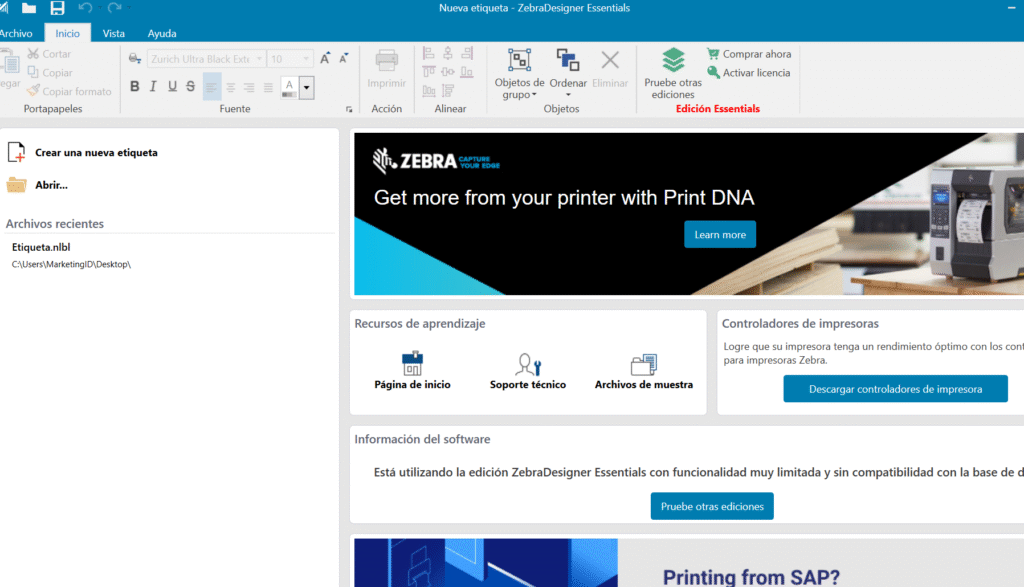Open Página de inicio resource
The height and width of the screenshot is (587, 1024).
pyautogui.click(x=412, y=371)
